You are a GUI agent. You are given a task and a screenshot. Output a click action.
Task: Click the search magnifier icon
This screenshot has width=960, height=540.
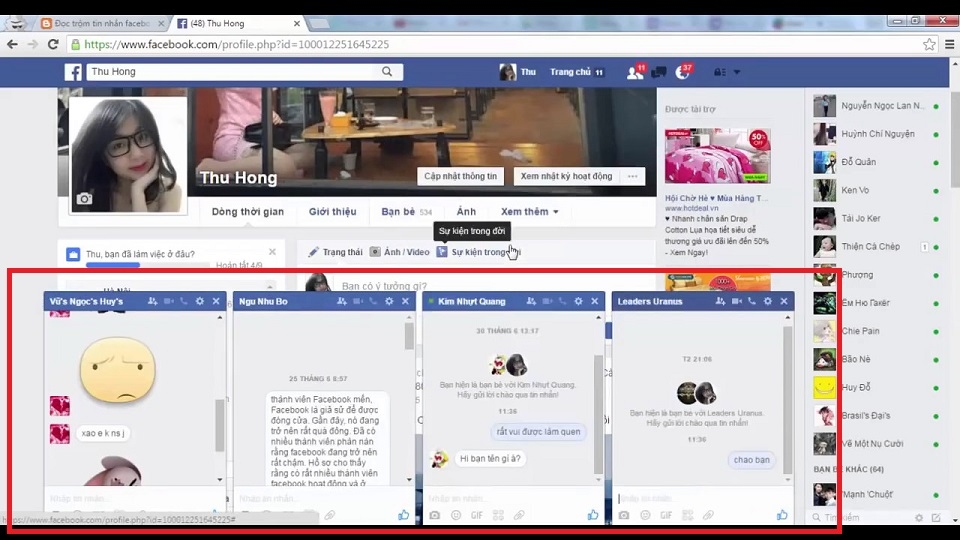[x=387, y=72]
